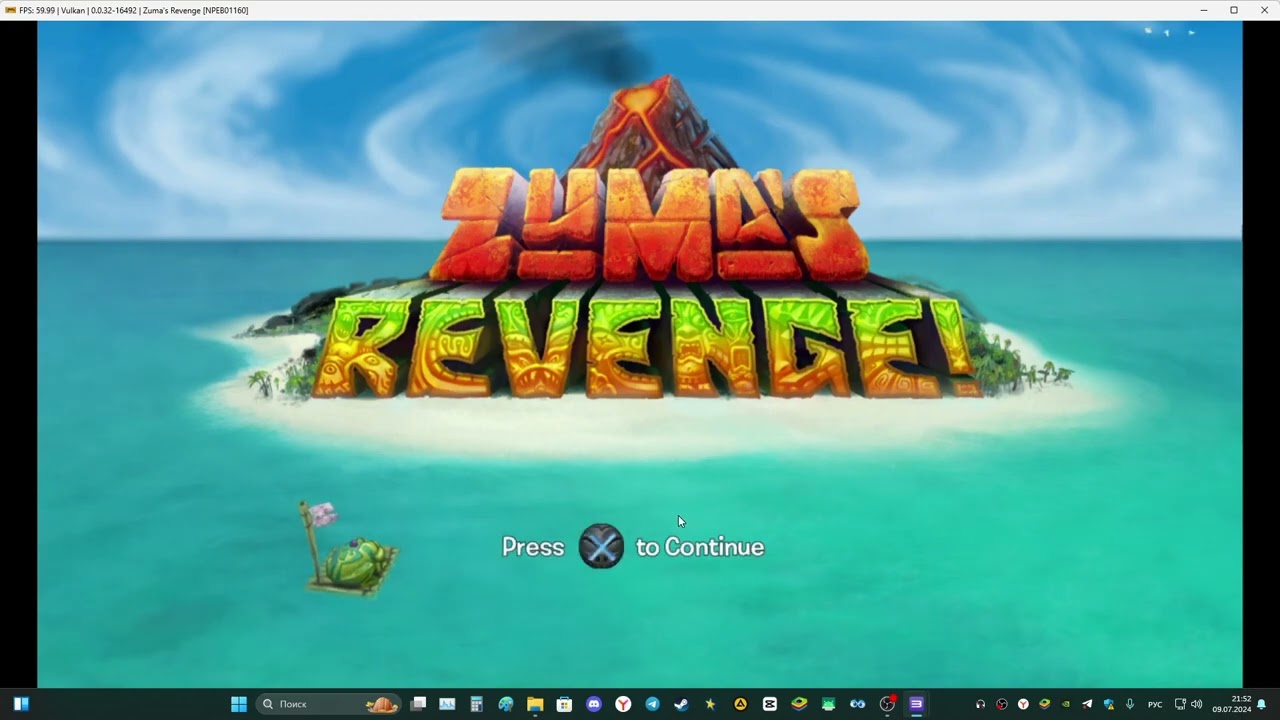Image resolution: width=1280 pixels, height=720 pixels.
Task: Maximize the RPCS3 game window
Action: [x=1234, y=10]
